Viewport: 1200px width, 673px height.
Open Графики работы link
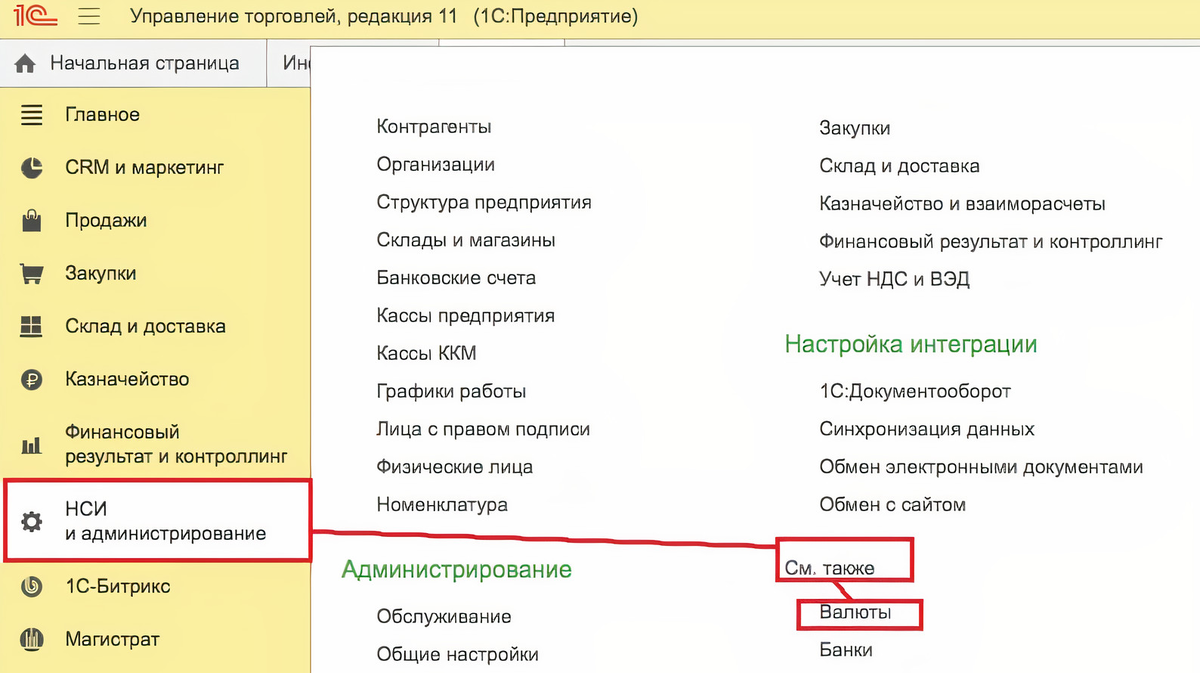pyautogui.click(x=452, y=392)
